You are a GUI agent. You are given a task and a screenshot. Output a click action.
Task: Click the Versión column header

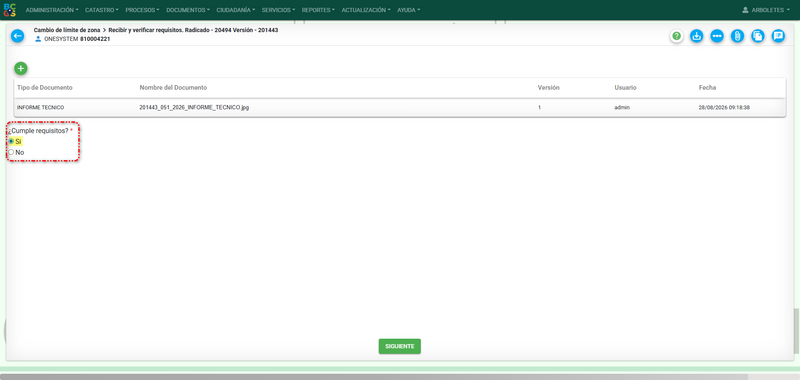coord(548,88)
